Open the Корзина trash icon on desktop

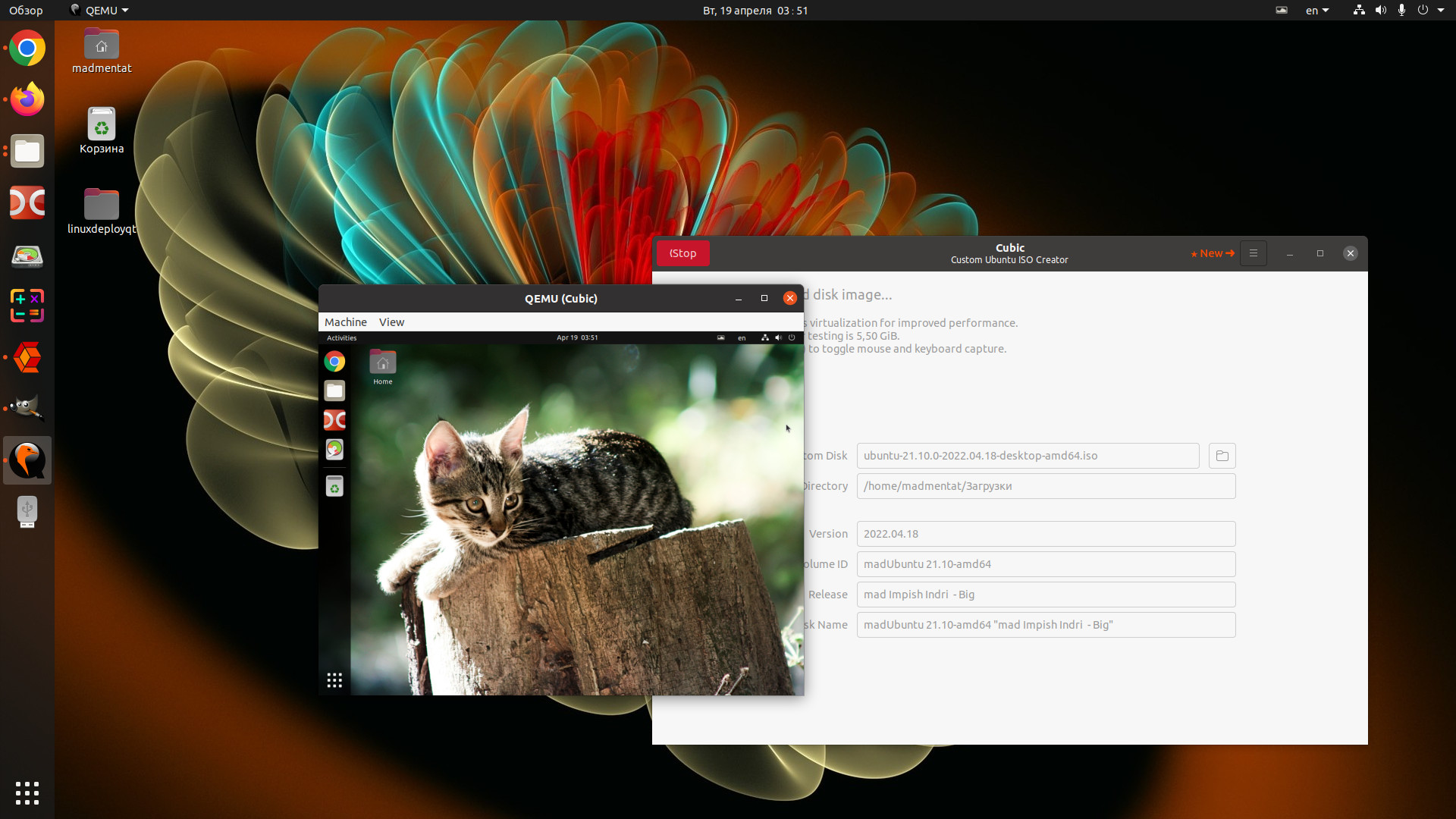point(102,131)
